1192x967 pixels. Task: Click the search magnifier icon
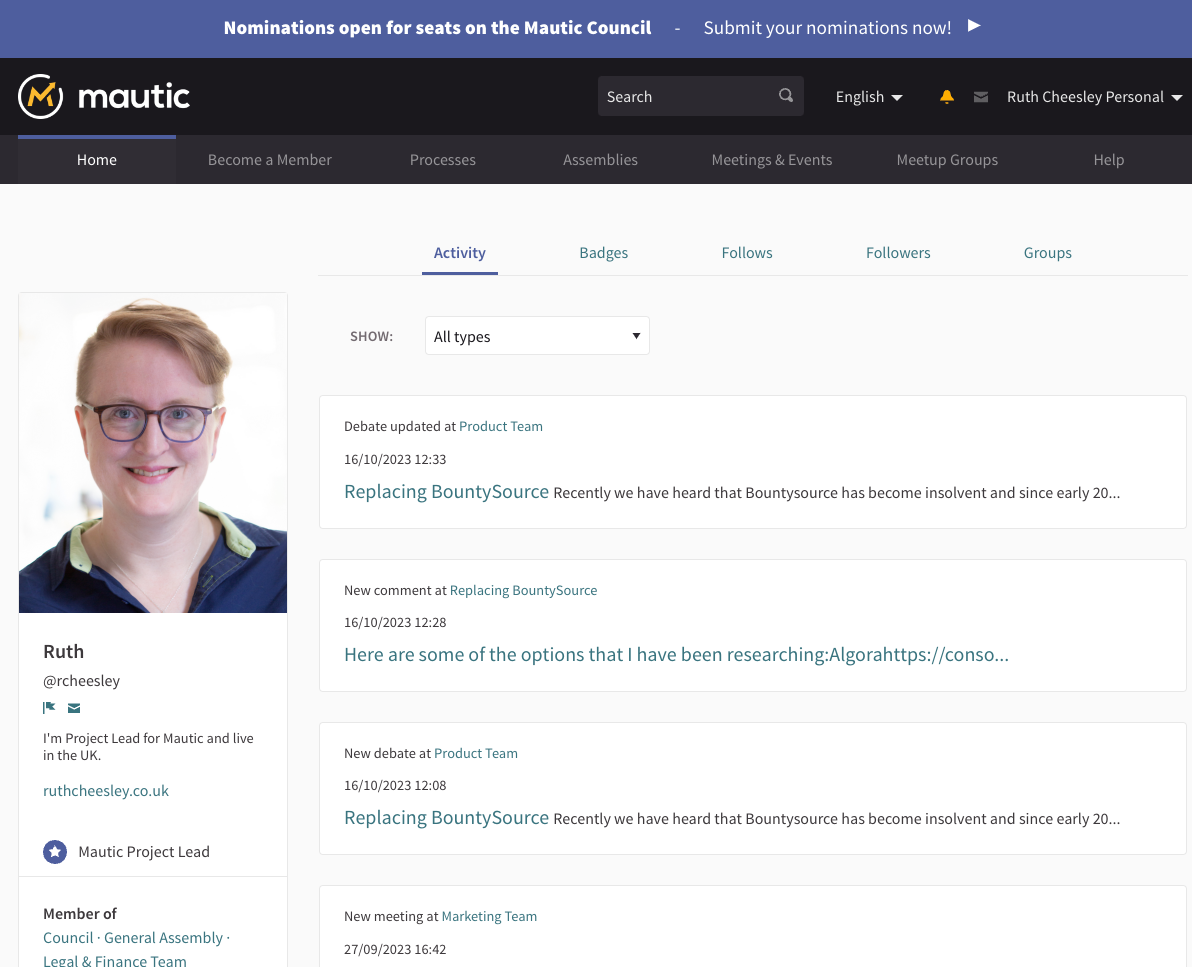click(x=786, y=96)
